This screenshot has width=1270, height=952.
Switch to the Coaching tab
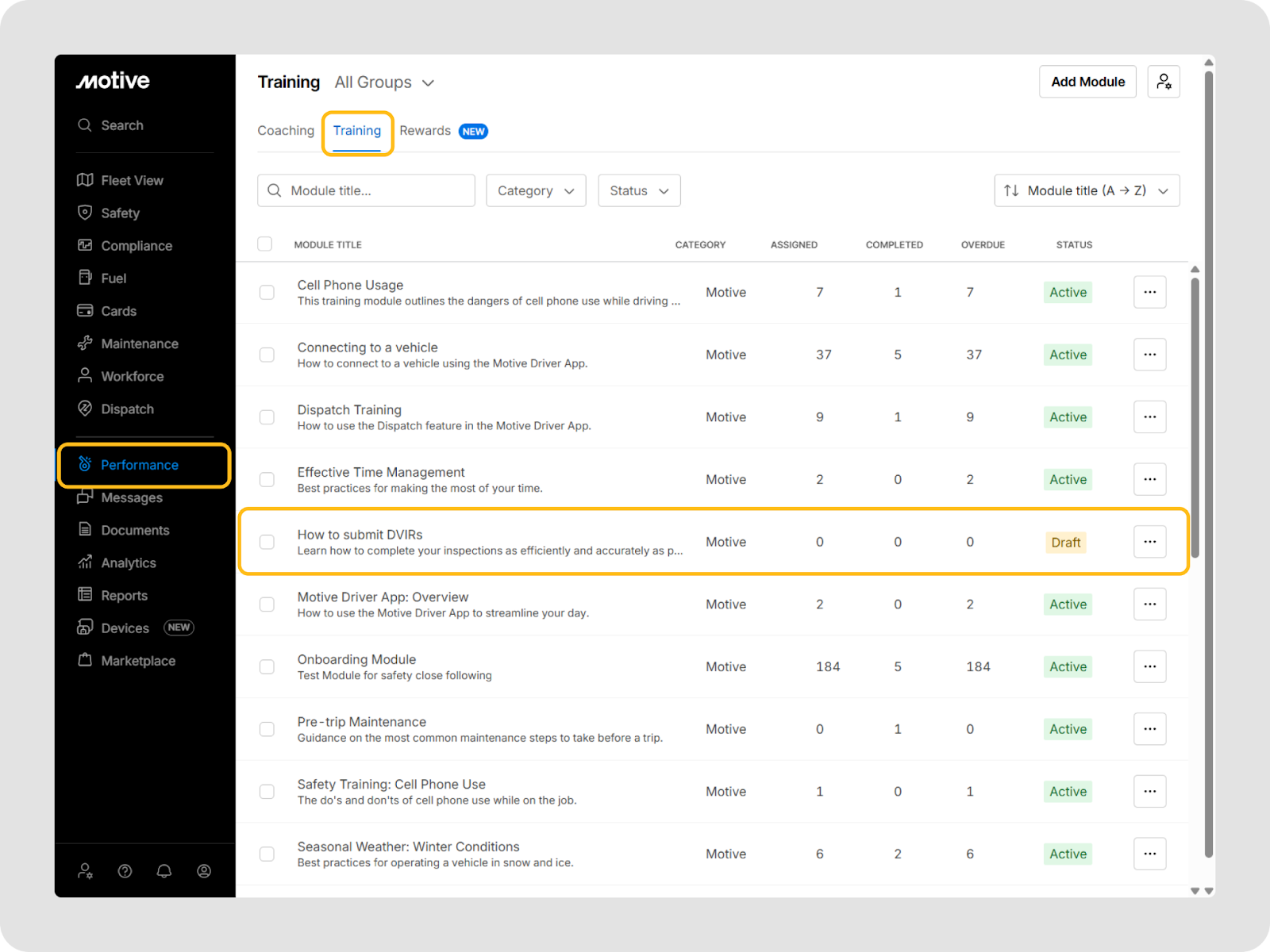pos(286,131)
